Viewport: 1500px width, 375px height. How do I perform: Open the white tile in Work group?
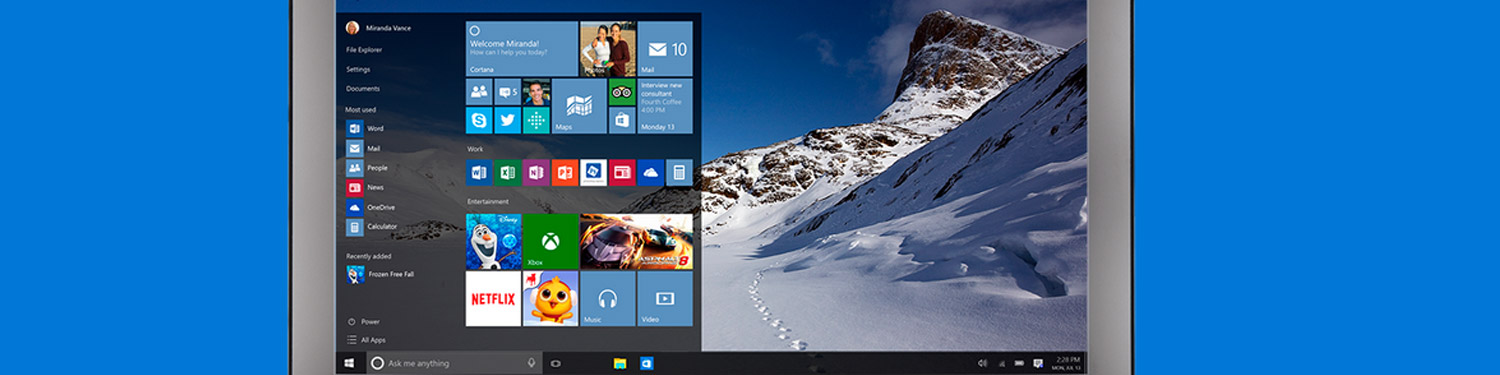coord(594,173)
